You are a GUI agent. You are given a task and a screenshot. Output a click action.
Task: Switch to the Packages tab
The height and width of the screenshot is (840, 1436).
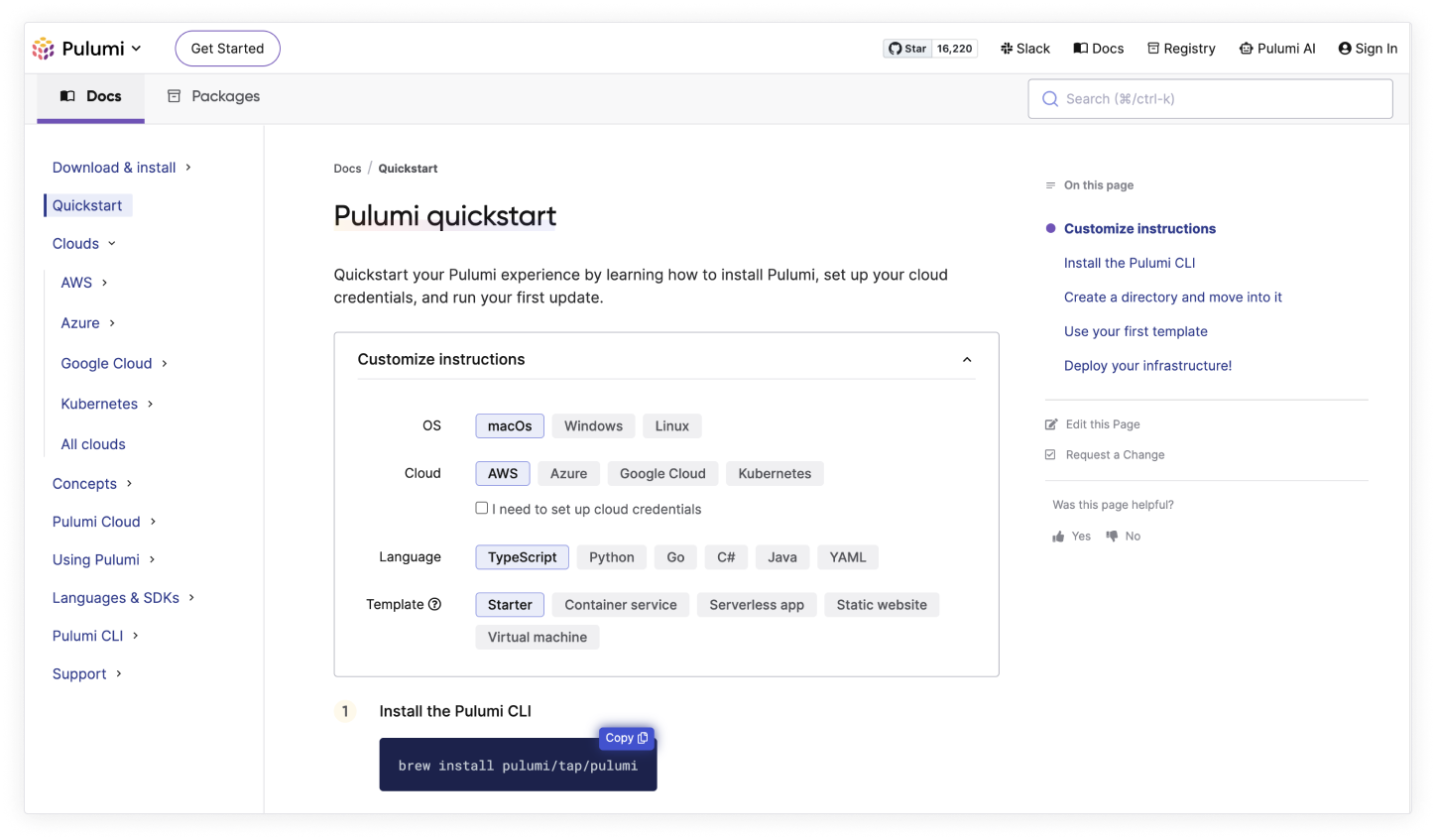[213, 96]
